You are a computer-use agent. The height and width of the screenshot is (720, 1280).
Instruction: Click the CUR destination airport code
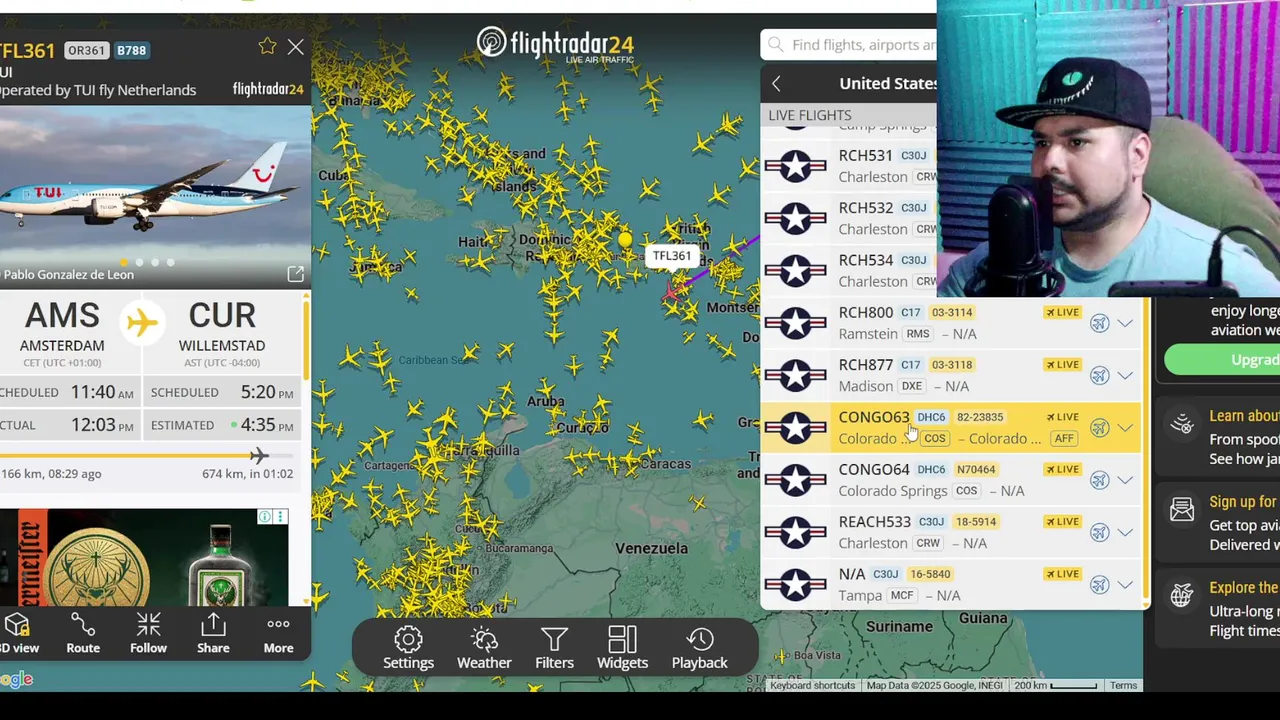[x=222, y=316]
